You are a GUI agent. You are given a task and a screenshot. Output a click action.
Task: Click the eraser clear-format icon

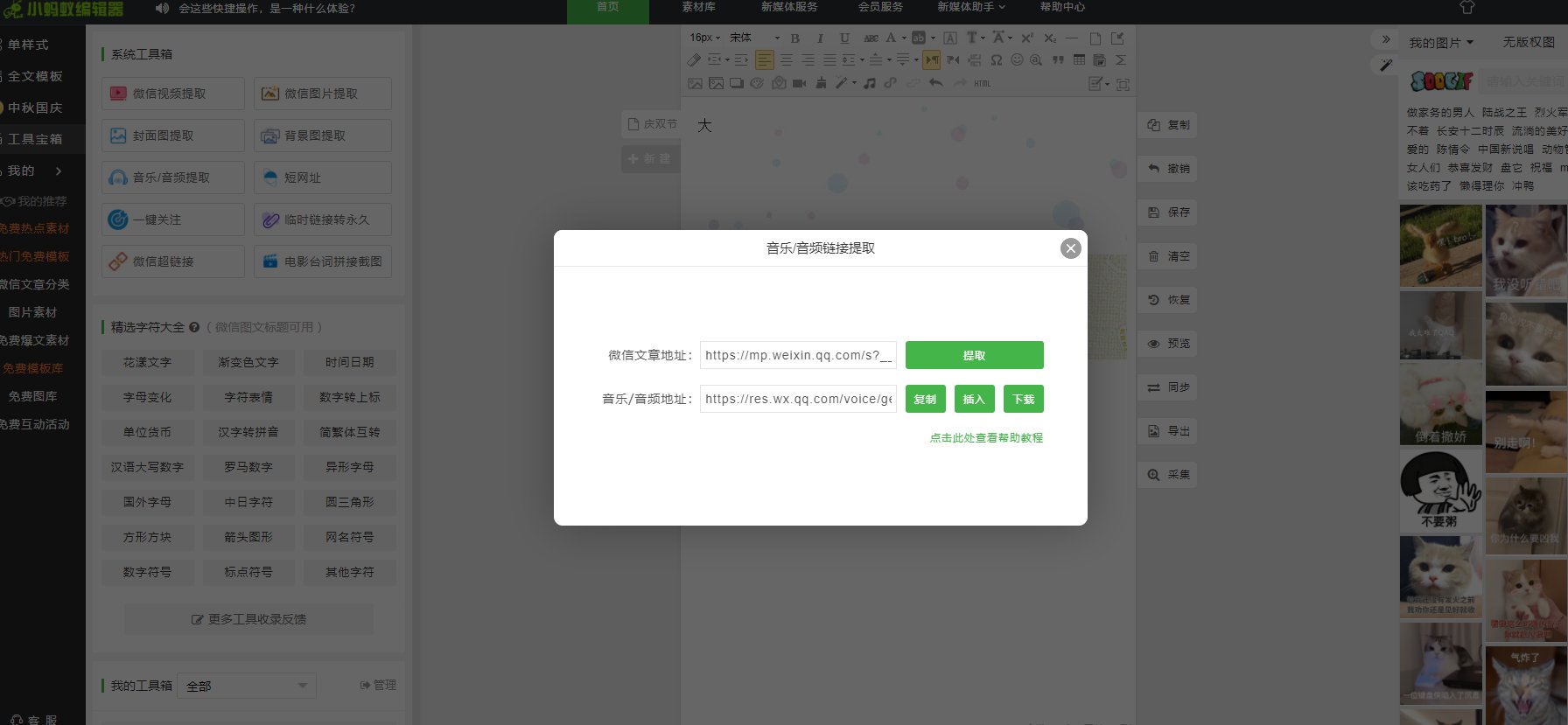click(694, 59)
